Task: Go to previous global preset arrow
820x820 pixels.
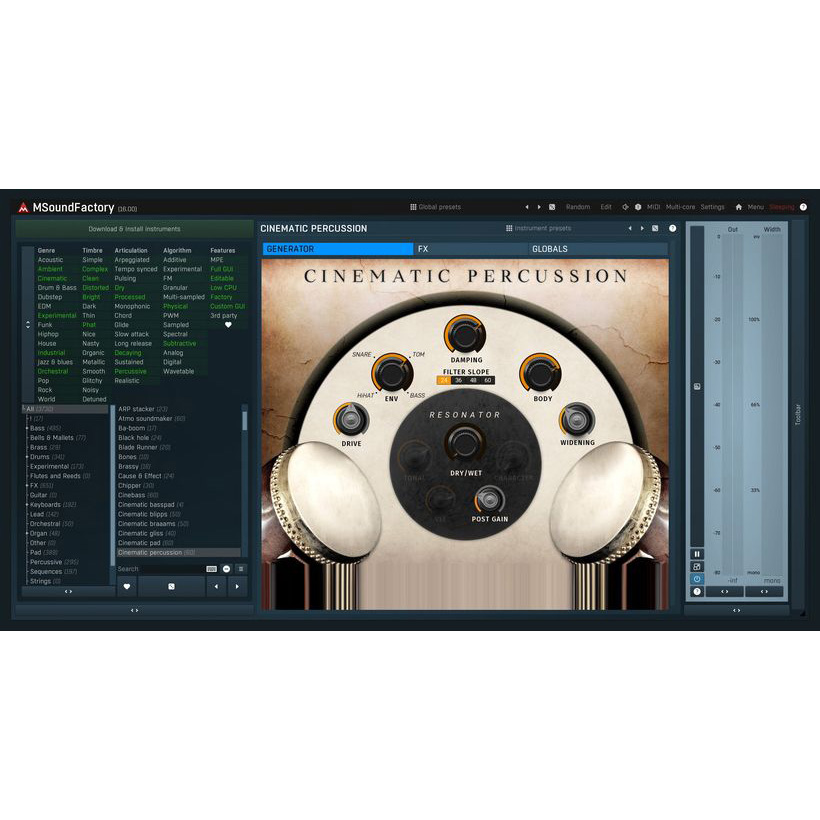Action: [527, 207]
